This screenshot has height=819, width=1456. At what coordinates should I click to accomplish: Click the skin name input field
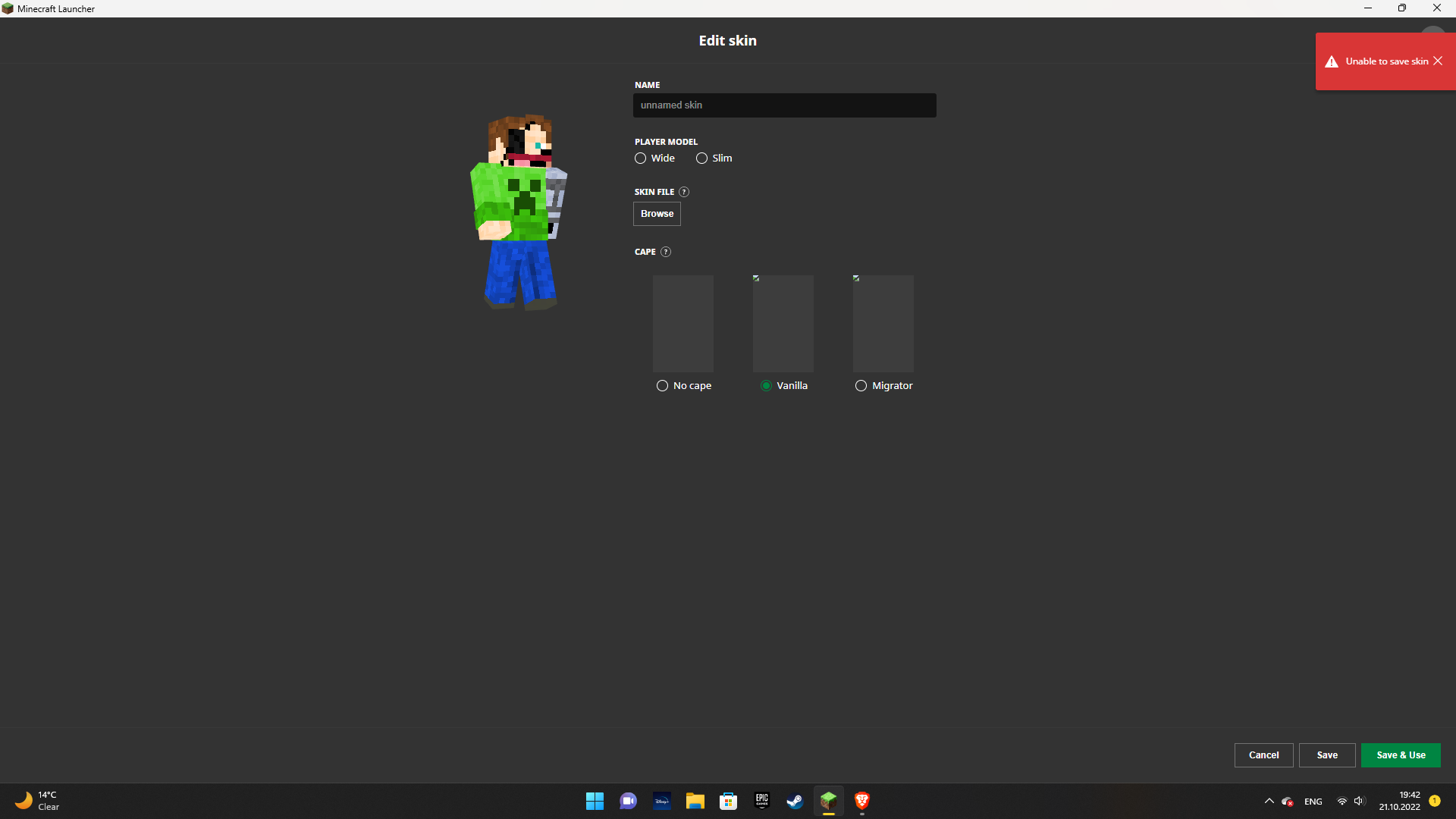784,105
